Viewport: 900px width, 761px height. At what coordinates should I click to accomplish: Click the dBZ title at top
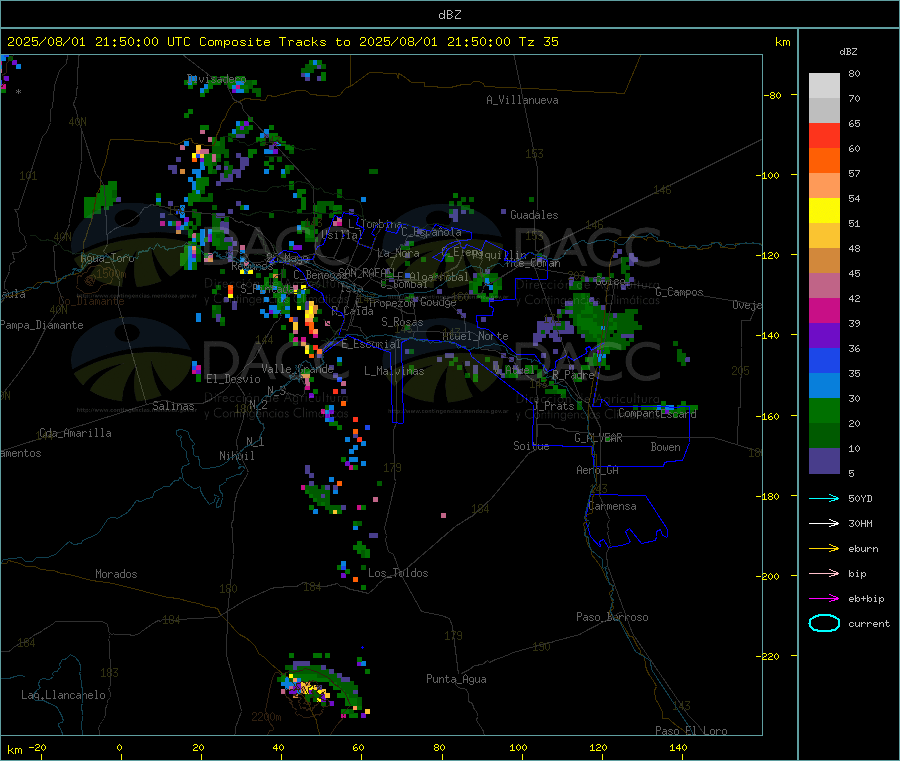tap(449, 15)
